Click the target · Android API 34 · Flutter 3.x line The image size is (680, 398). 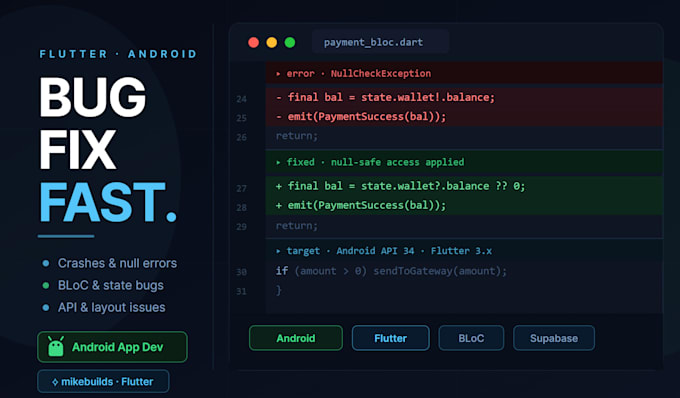click(x=389, y=251)
